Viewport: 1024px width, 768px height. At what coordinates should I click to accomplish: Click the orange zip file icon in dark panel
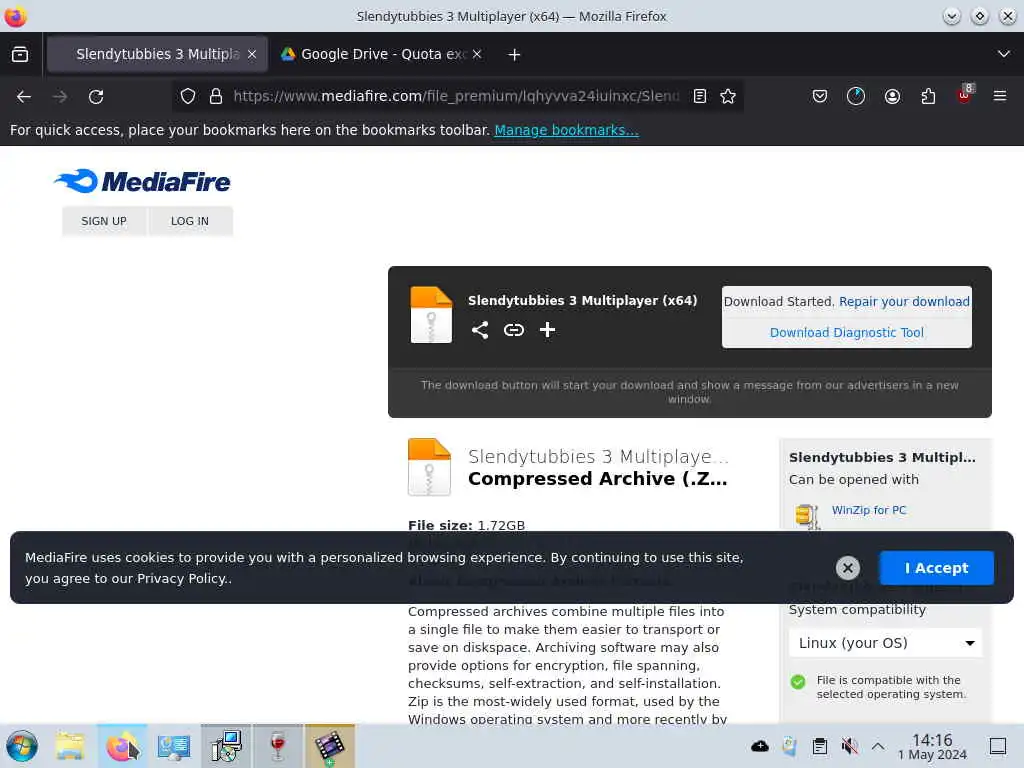click(x=431, y=315)
